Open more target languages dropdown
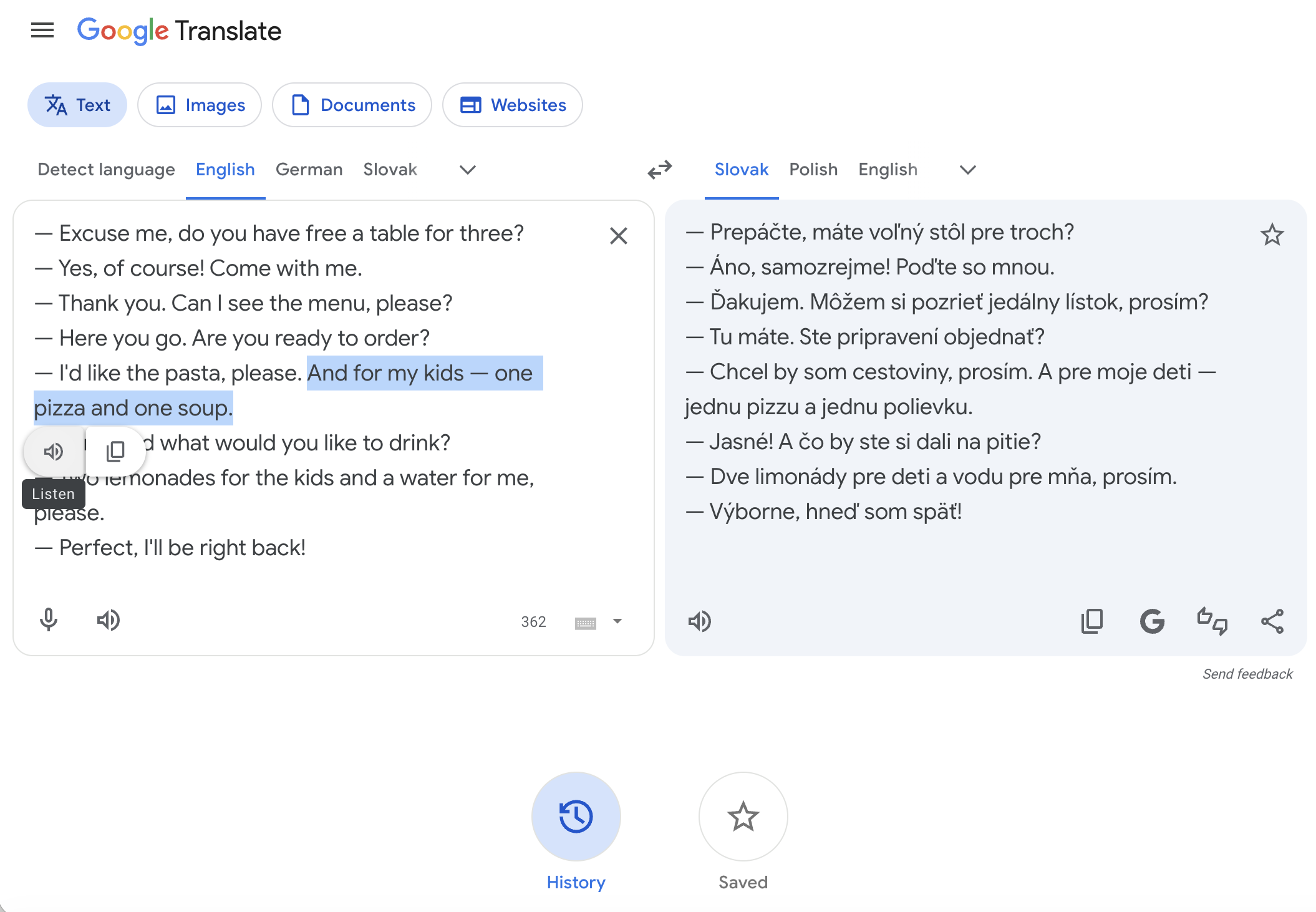The height and width of the screenshot is (912, 1316). (x=967, y=170)
